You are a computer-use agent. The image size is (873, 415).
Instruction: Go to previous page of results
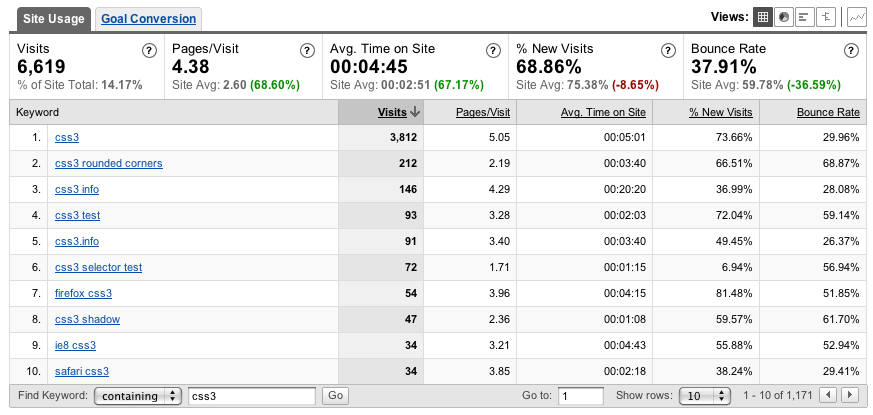[x=828, y=396]
